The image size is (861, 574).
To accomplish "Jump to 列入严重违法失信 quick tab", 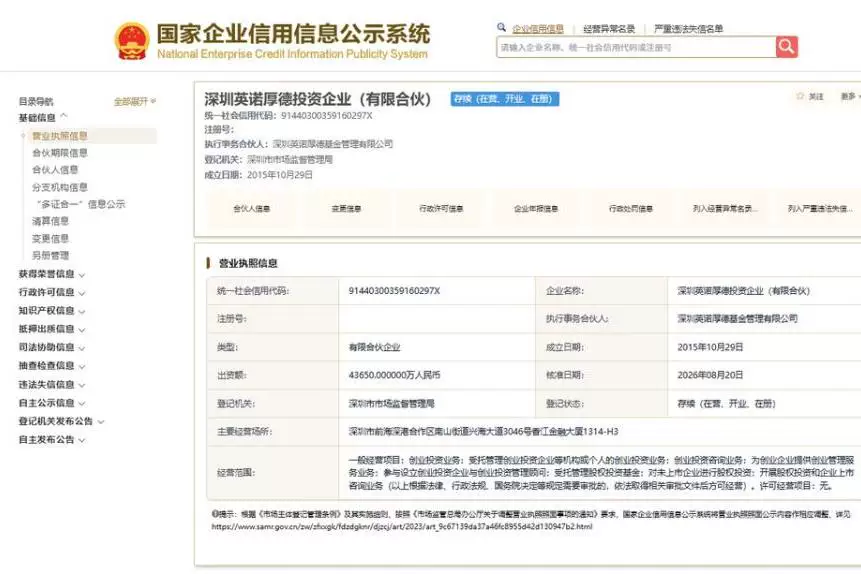I will (x=820, y=209).
